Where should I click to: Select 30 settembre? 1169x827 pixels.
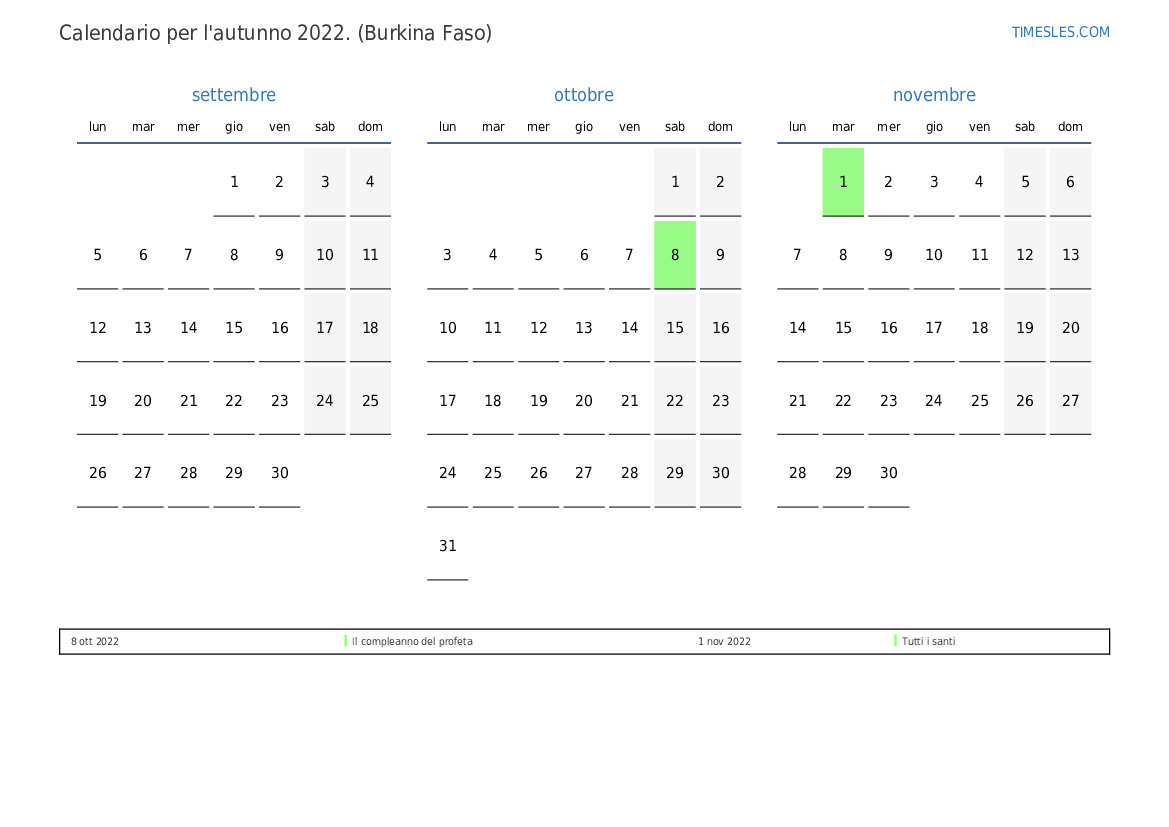pyautogui.click(x=280, y=474)
